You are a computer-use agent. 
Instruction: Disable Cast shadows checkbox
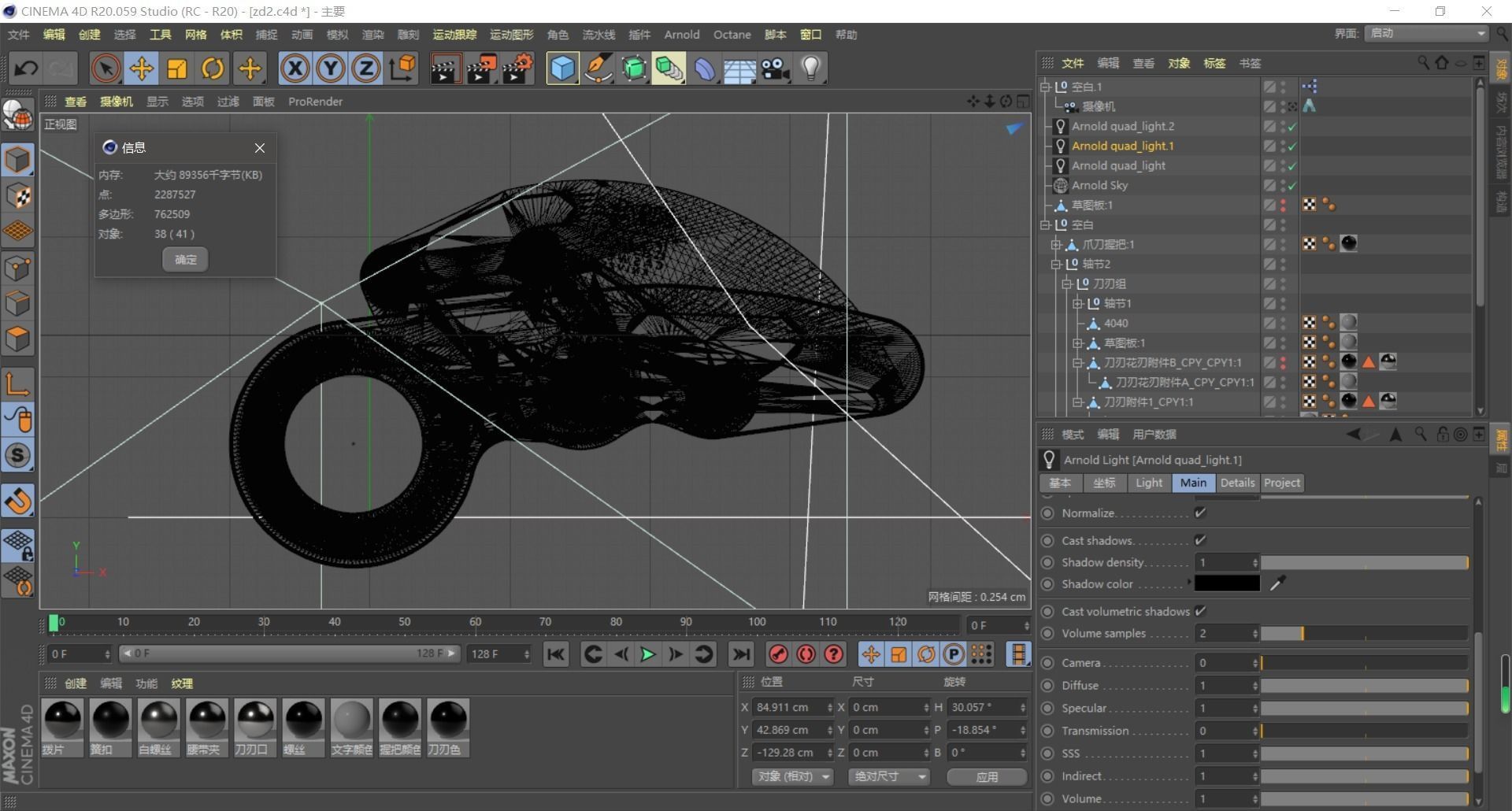click(x=1200, y=541)
